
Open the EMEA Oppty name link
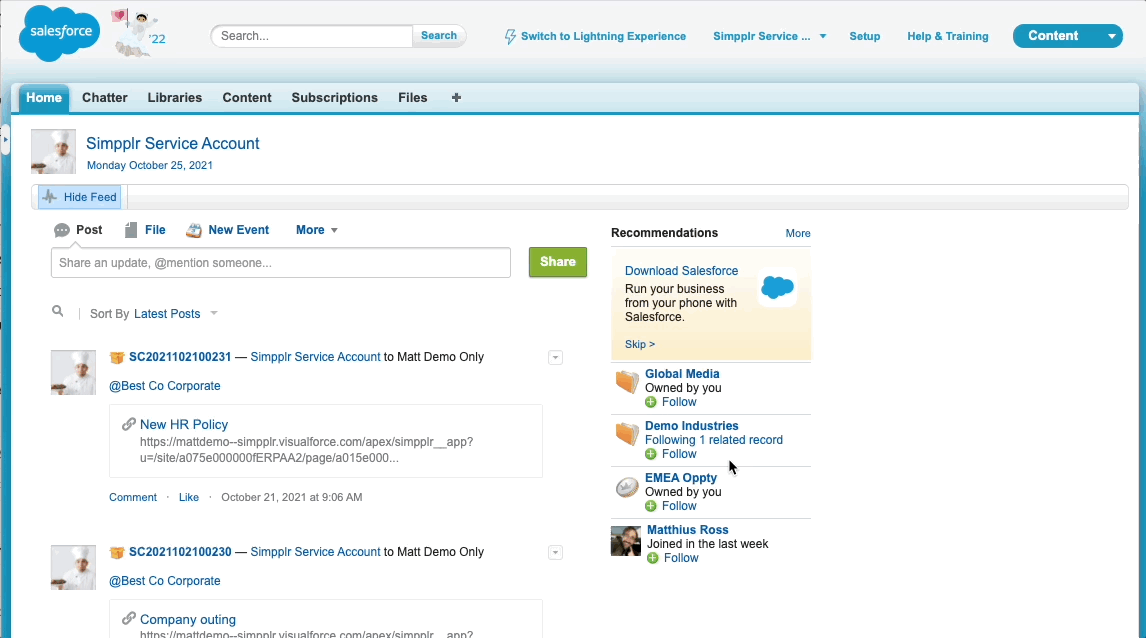(680, 478)
